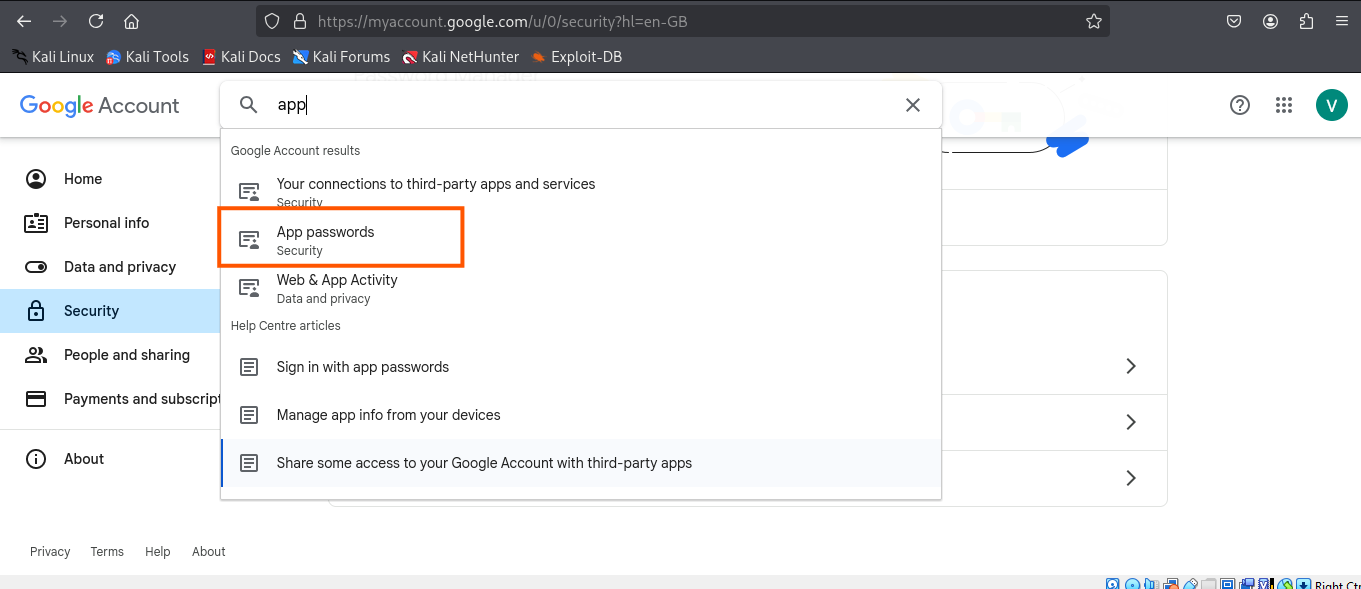Open Payments and subscriptions section
1361x589 pixels.
point(110,399)
